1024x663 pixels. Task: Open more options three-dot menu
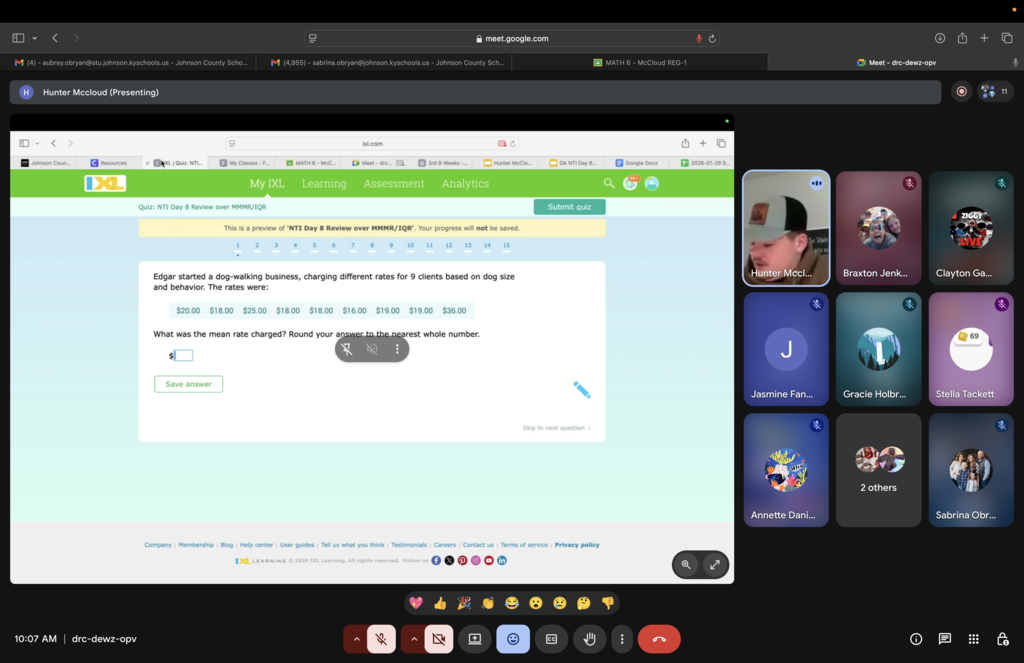622,639
